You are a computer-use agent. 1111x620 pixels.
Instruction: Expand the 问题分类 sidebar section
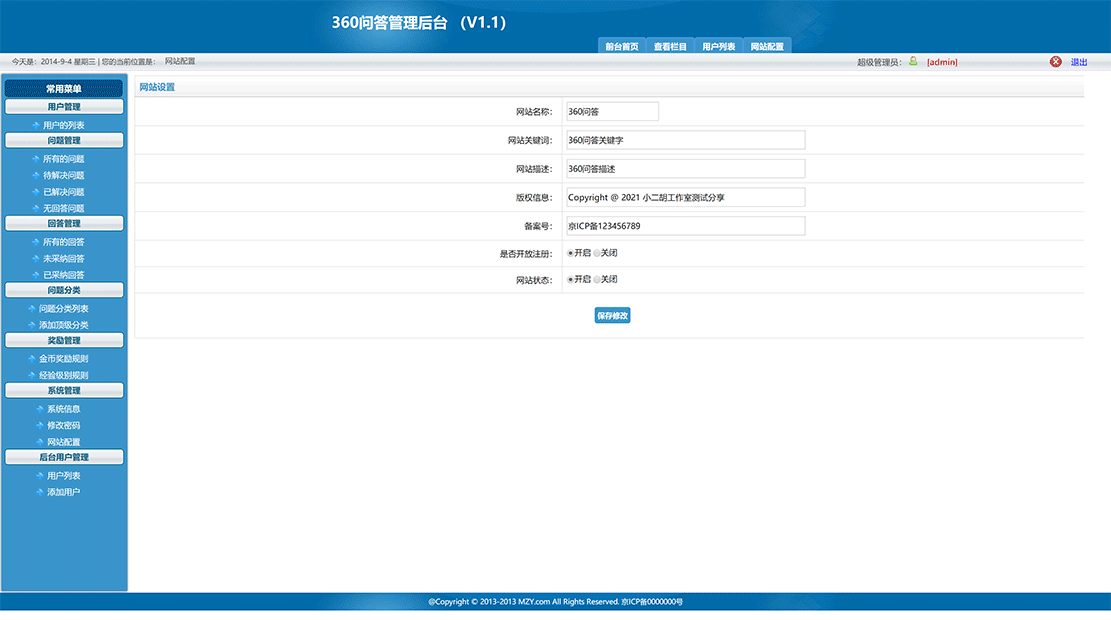pyautogui.click(x=63, y=289)
